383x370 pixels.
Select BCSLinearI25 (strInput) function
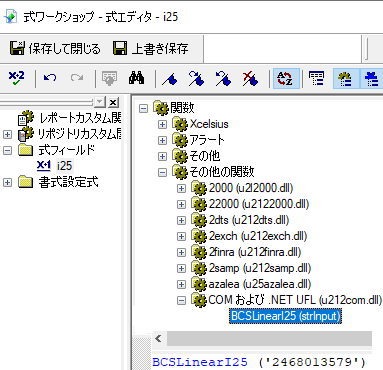coord(286,316)
